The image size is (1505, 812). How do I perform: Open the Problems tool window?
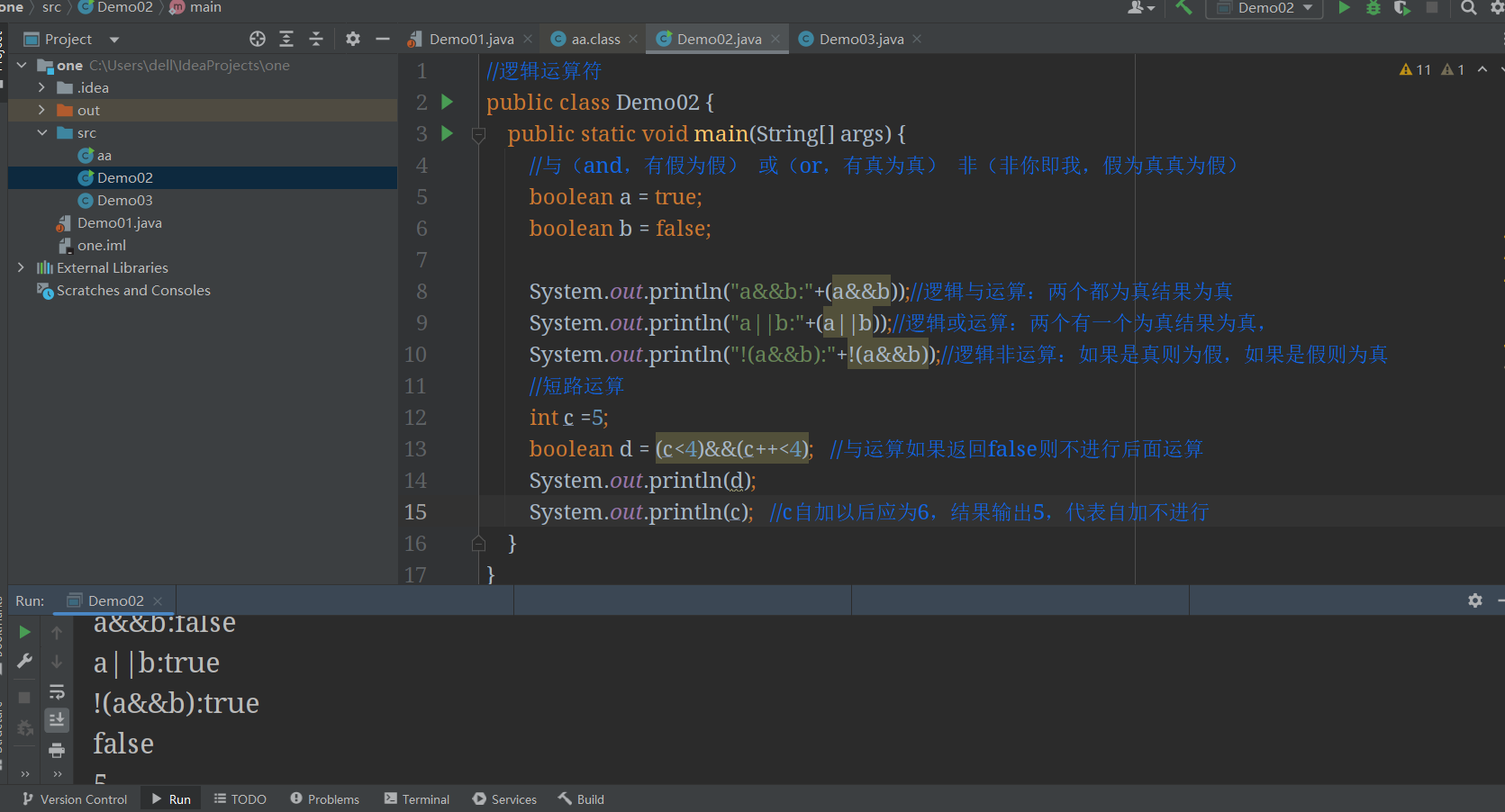324,799
